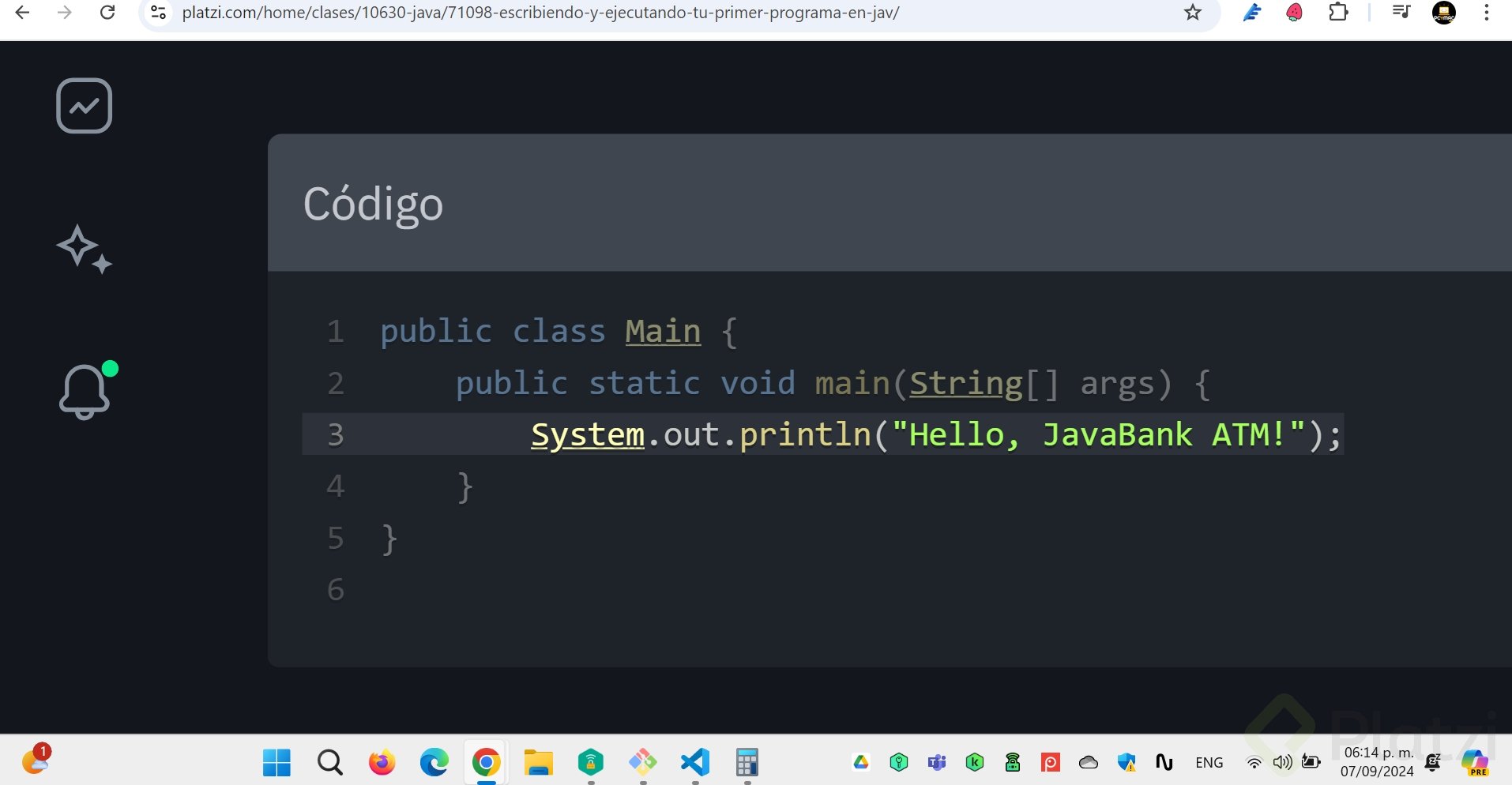Open File Explorer from the taskbar
The height and width of the screenshot is (785, 1512).
click(538, 762)
